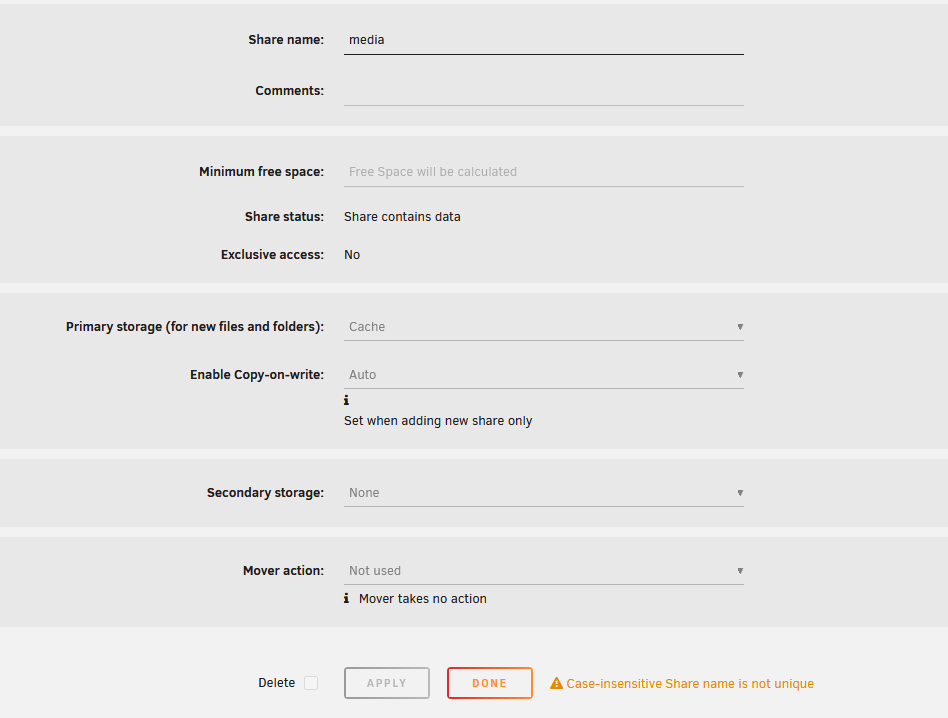Click the info icon above Set when adding new share only
This screenshot has width=948, height=718.
click(346, 400)
